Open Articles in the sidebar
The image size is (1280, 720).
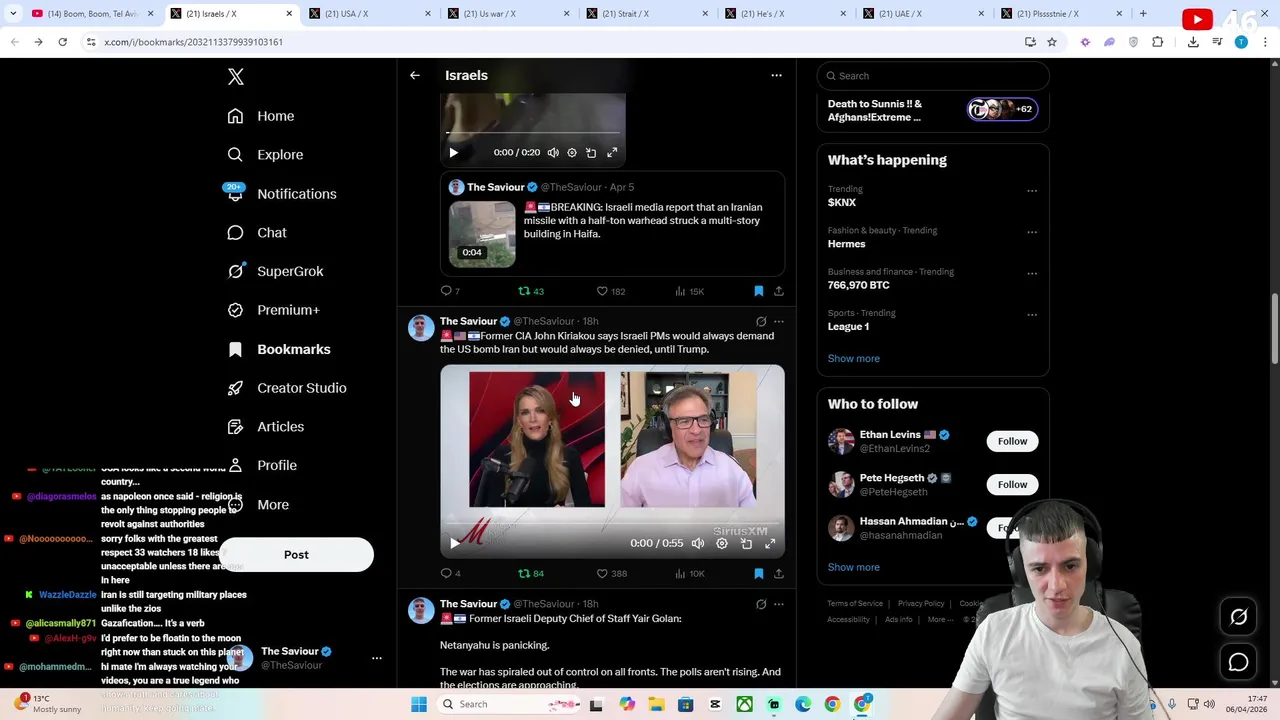(265, 427)
